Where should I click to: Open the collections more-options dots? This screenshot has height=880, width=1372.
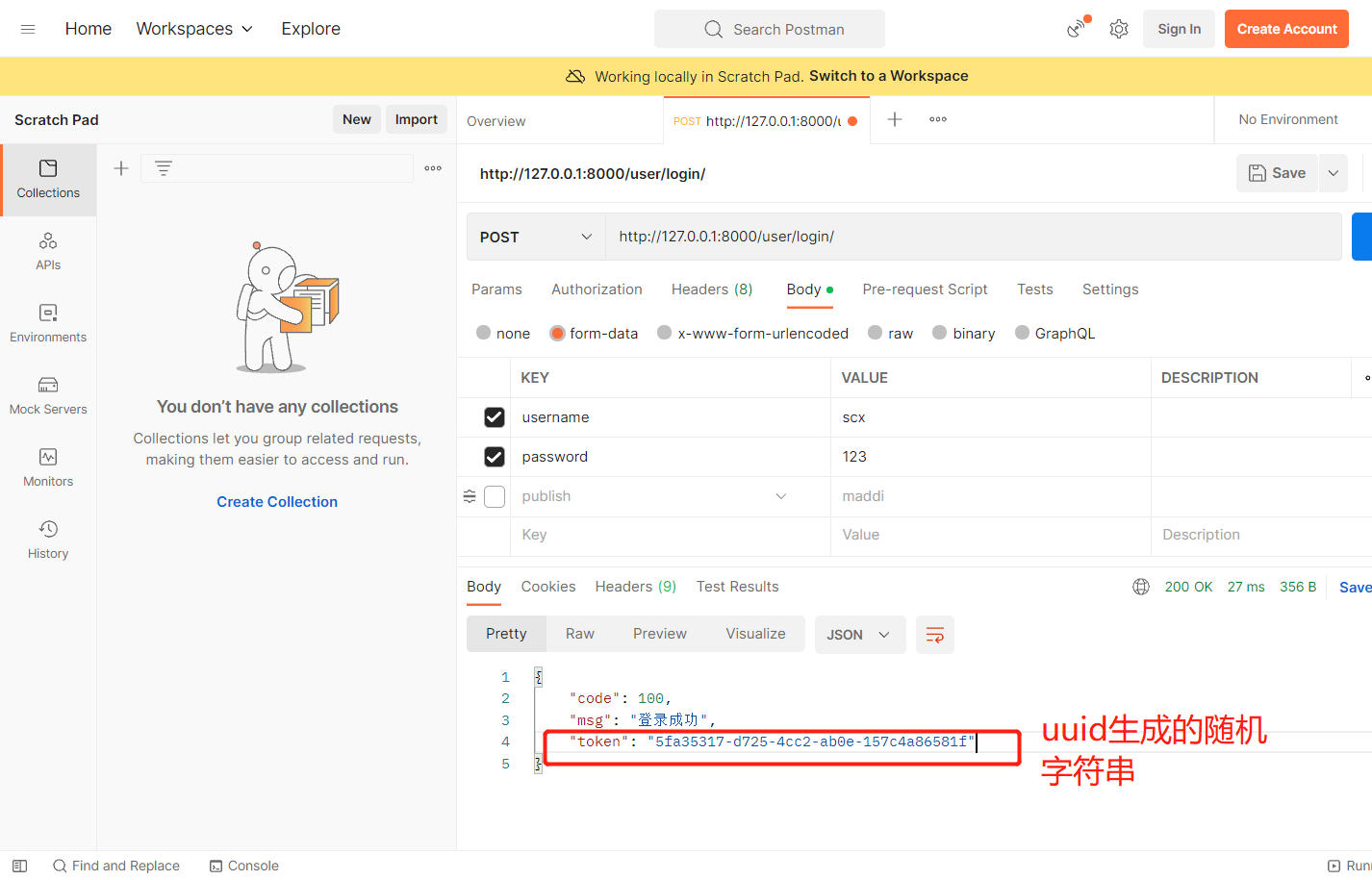tap(433, 168)
